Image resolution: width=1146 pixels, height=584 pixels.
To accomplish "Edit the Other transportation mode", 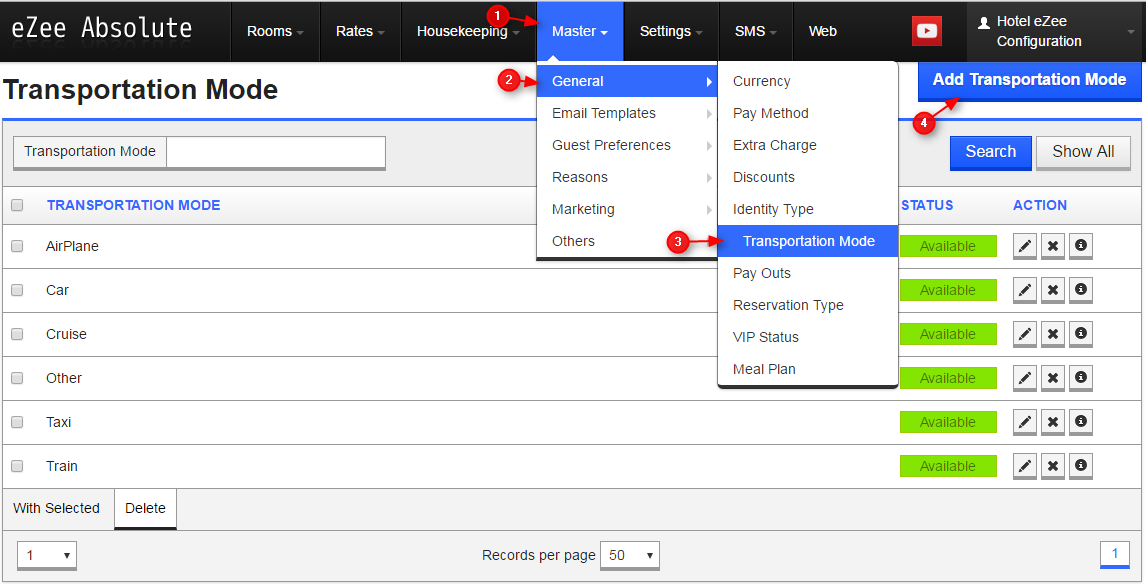I will click(1025, 378).
